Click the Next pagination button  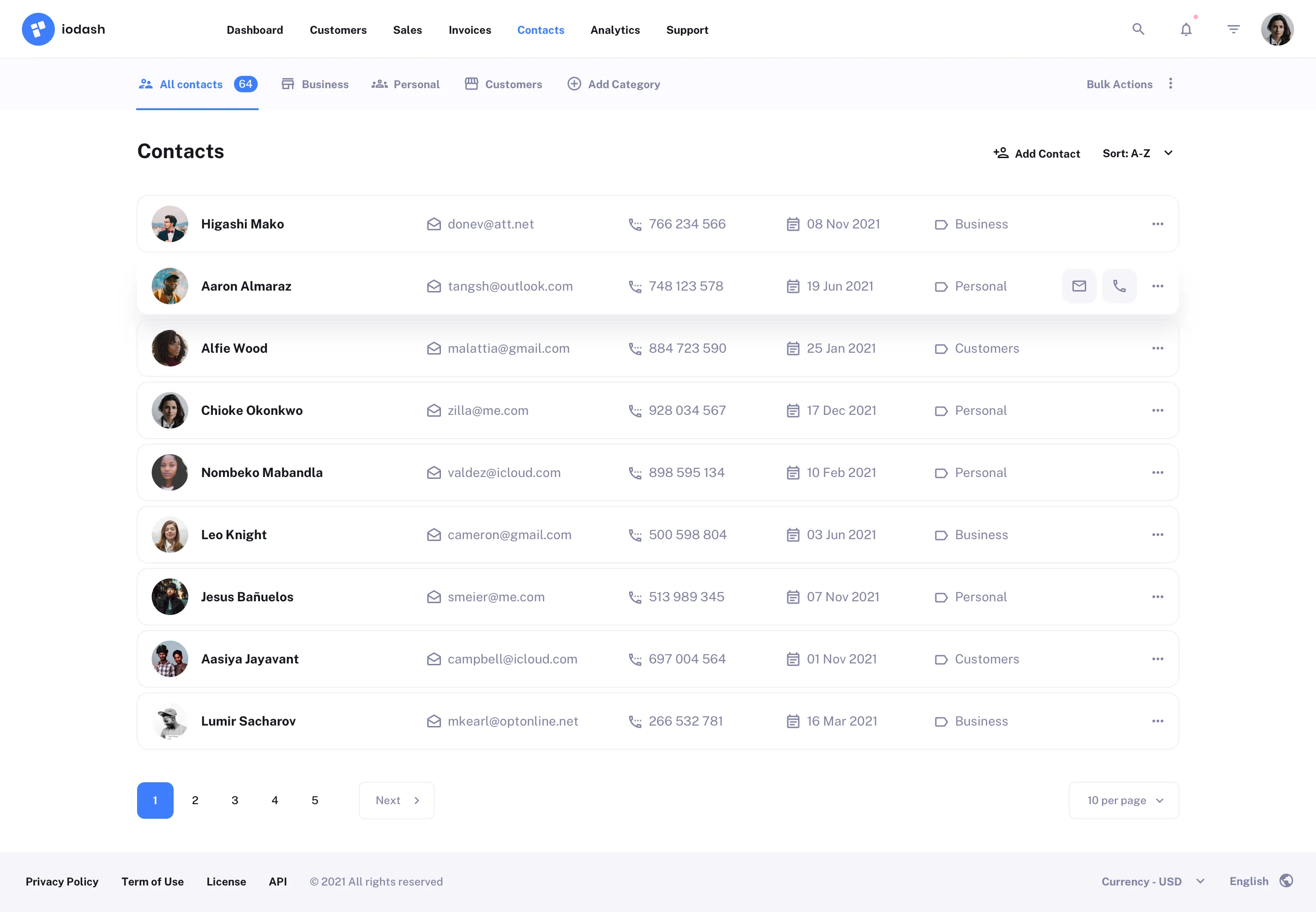click(x=396, y=800)
